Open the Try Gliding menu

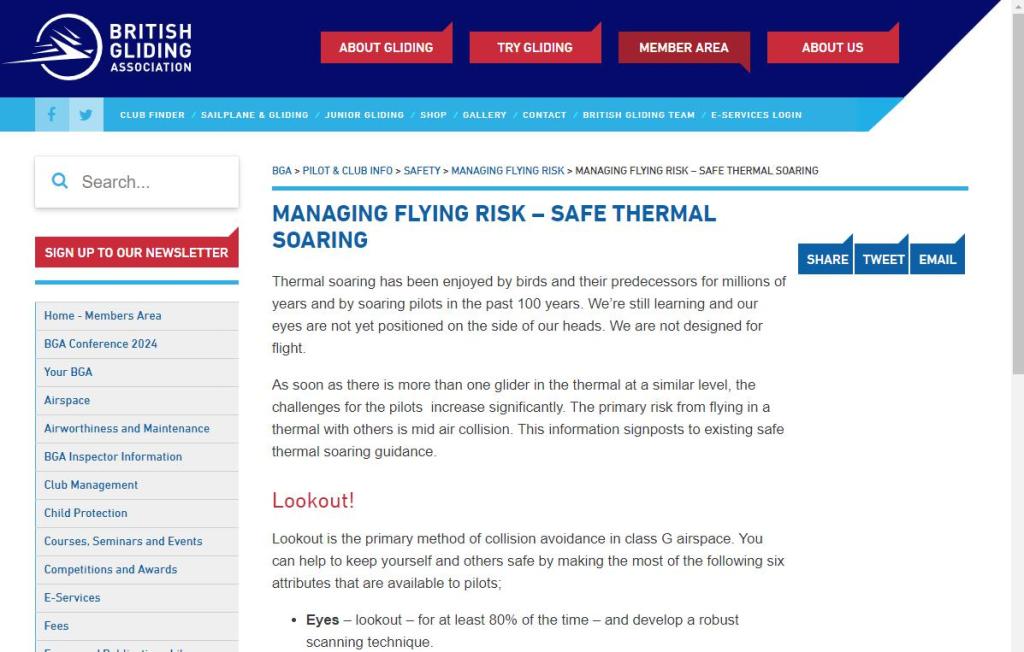pyautogui.click(x=535, y=47)
